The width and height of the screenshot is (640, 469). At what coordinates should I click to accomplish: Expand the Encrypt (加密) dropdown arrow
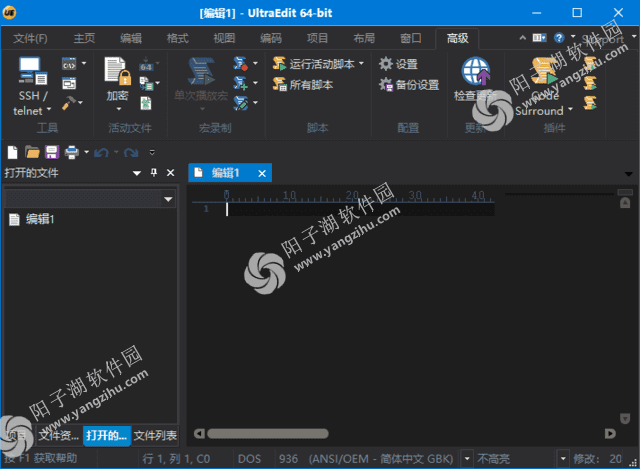point(119,109)
